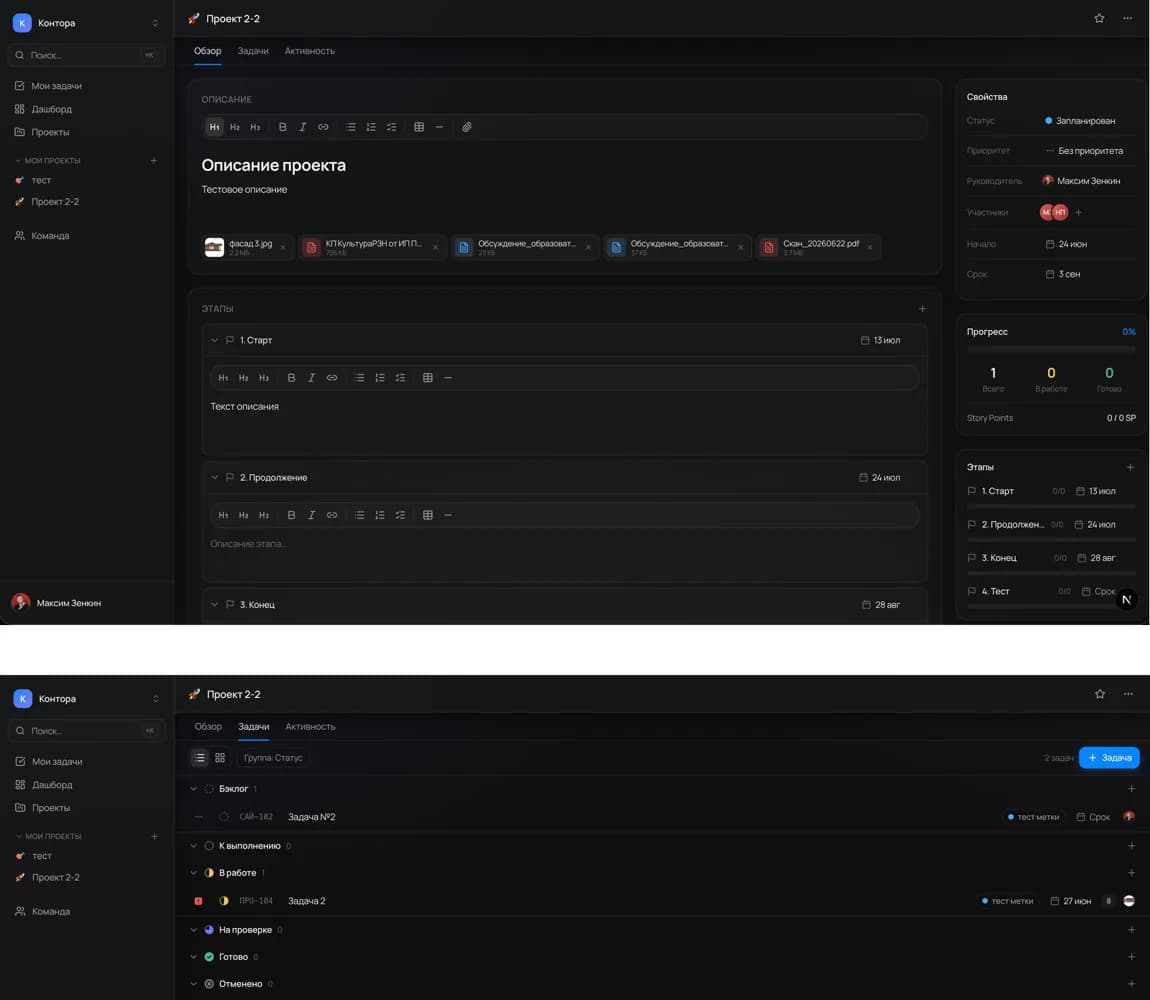Toggle bold formatting in description toolbar
This screenshot has height=1000, width=1150.
pyautogui.click(x=282, y=127)
